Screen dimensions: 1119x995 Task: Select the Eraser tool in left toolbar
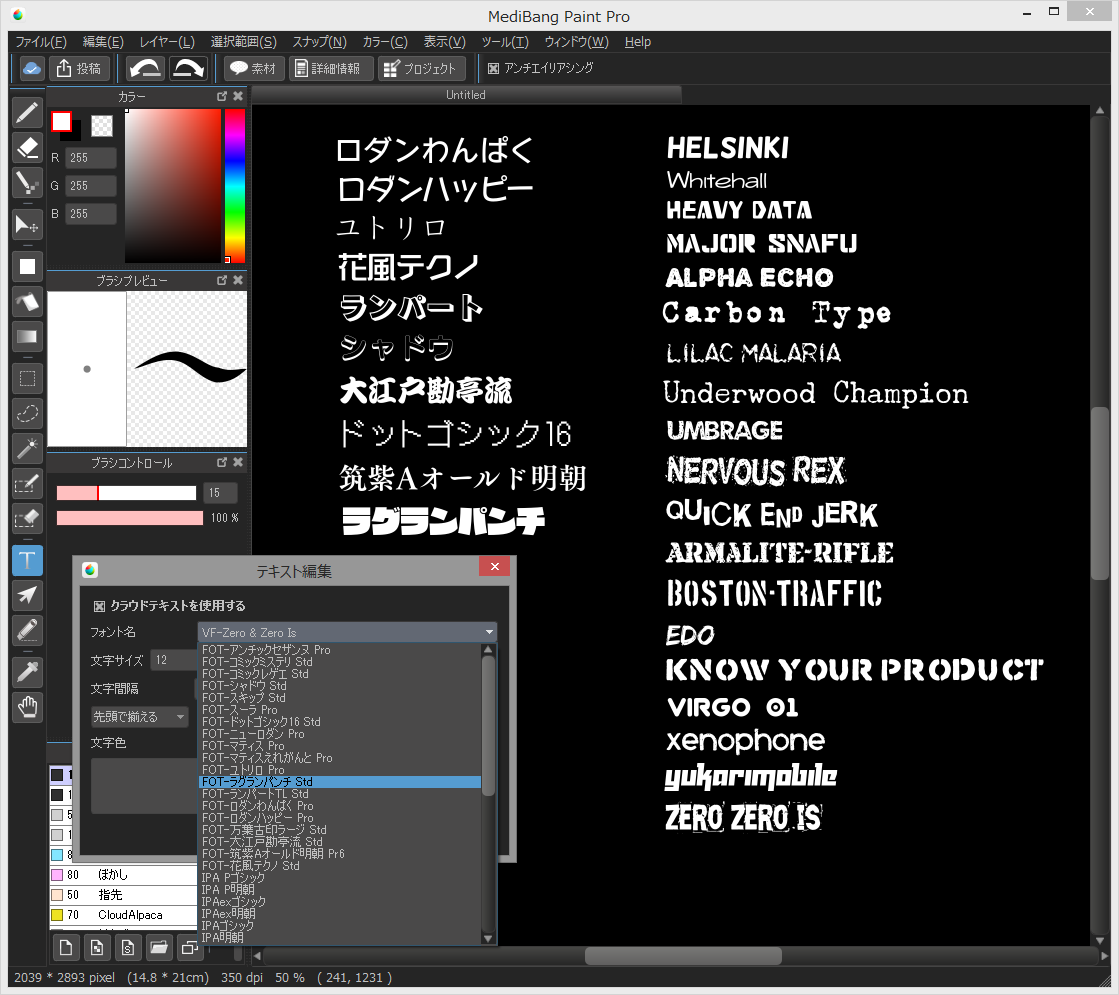[x=27, y=148]
